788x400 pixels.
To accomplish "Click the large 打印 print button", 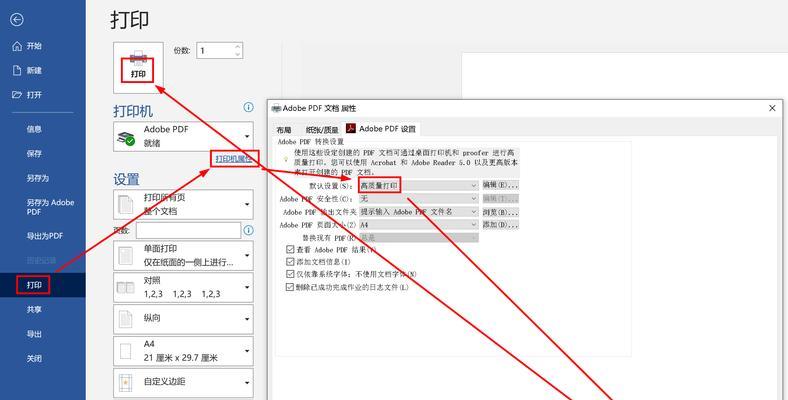I will click(138, 67).
